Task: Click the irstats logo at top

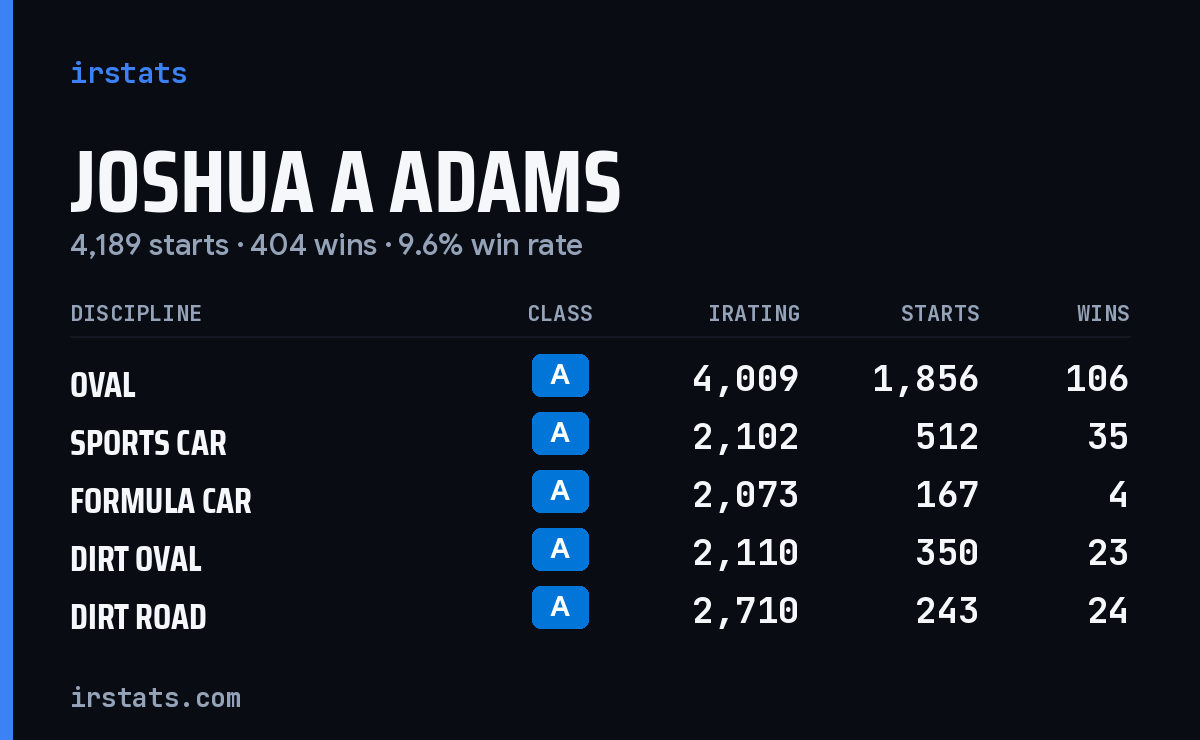Action: pyautogui.click(x=128, y=73)
